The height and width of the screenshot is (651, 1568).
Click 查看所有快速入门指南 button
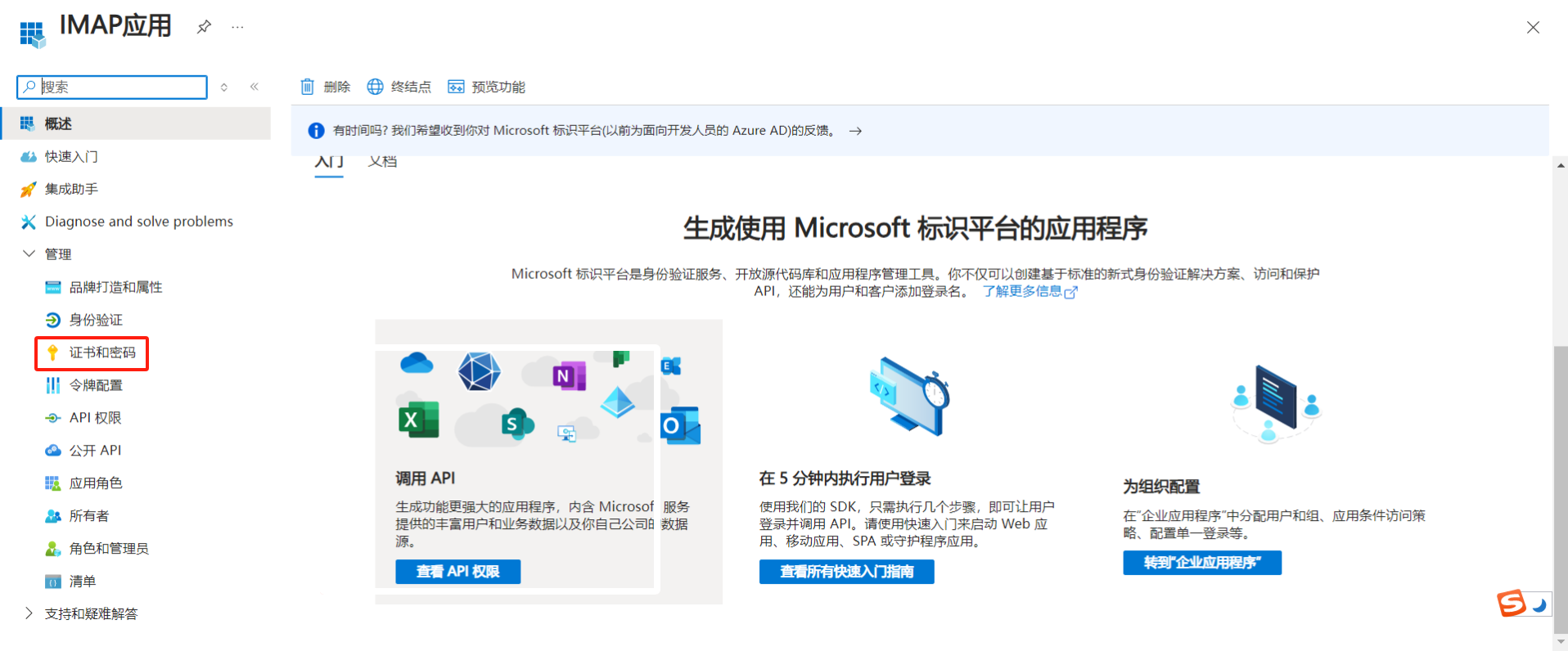point(846,572)
